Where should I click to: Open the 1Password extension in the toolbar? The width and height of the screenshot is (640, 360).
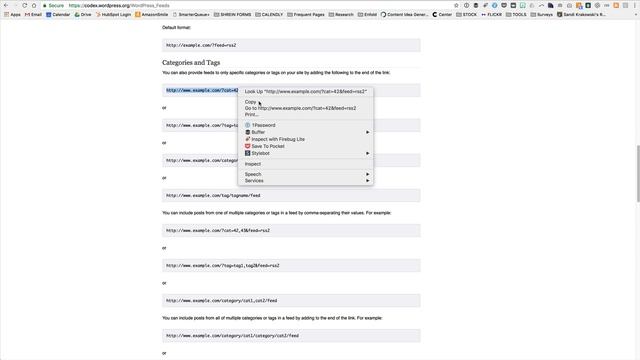[467, 5]
